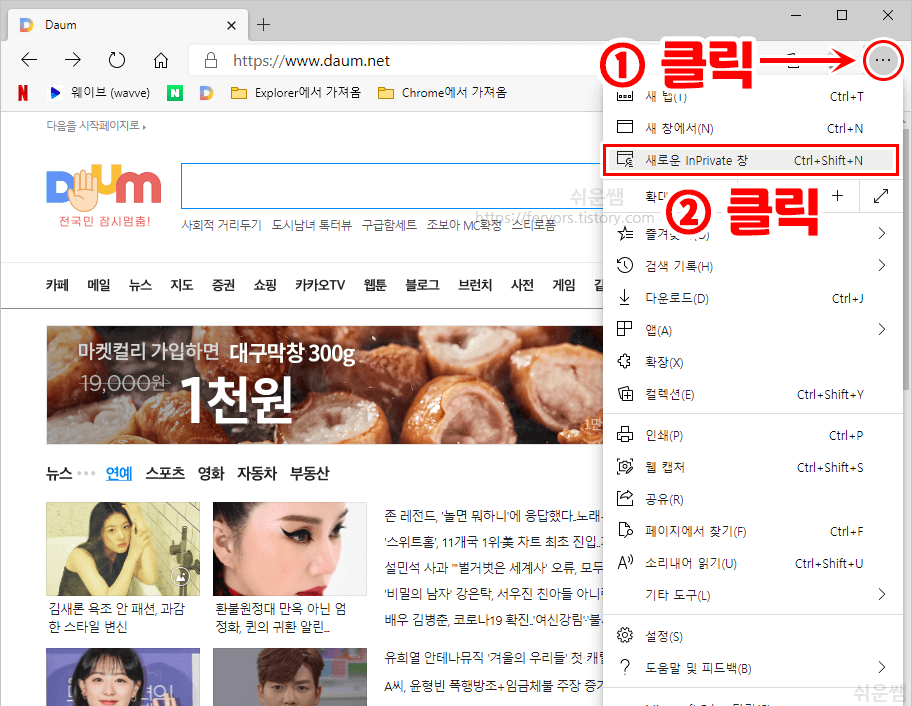Choose new window (새 창에서) menu item

(751, 128)
